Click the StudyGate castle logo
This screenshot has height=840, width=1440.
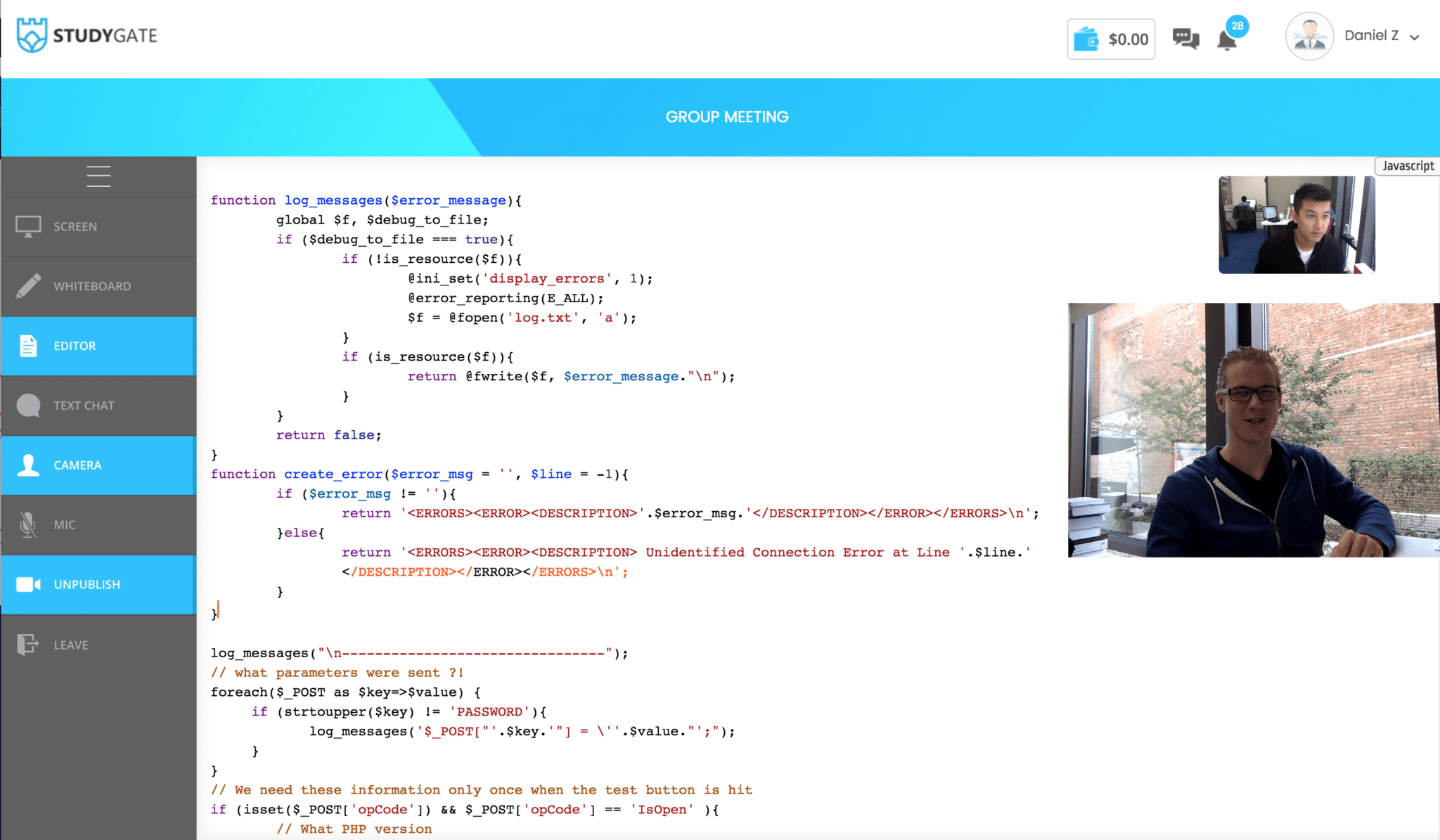(x=31, y=35)
